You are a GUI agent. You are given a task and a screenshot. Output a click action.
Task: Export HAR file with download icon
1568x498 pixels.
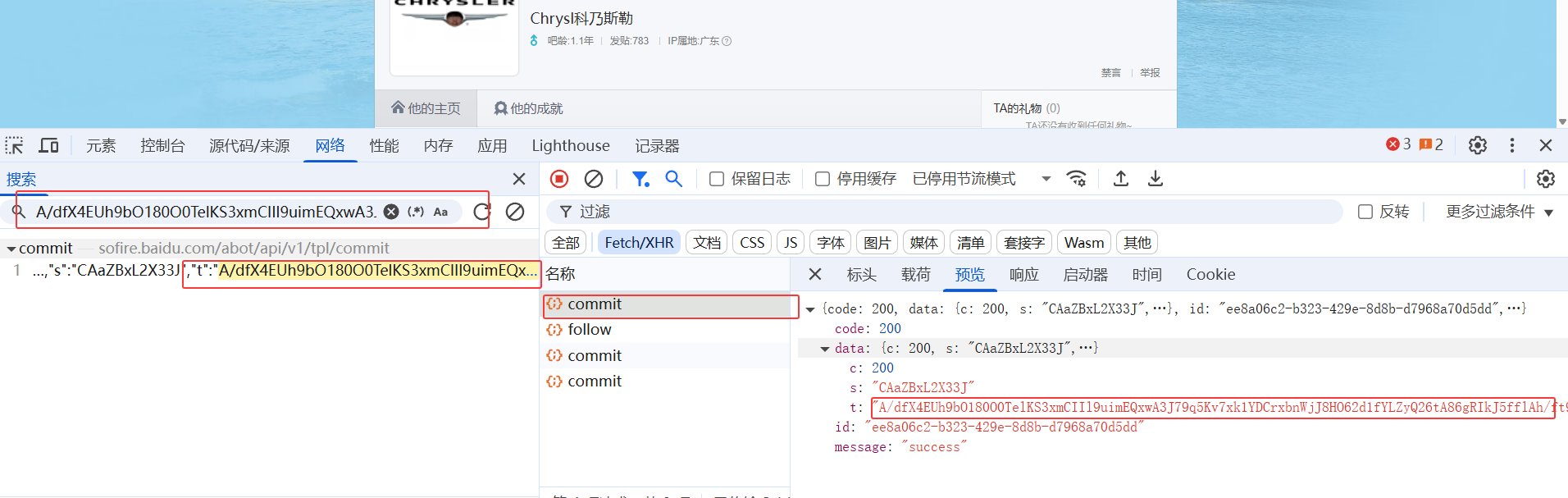pos(1155,179)
